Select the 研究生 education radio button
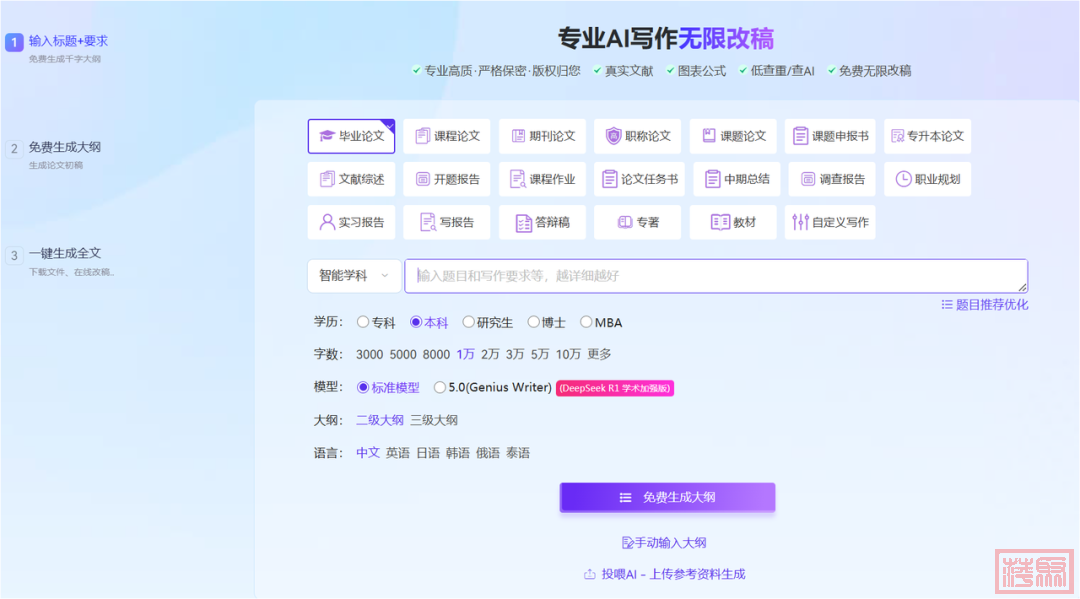This screenshot has width=1080, height=599. (469, 322)
